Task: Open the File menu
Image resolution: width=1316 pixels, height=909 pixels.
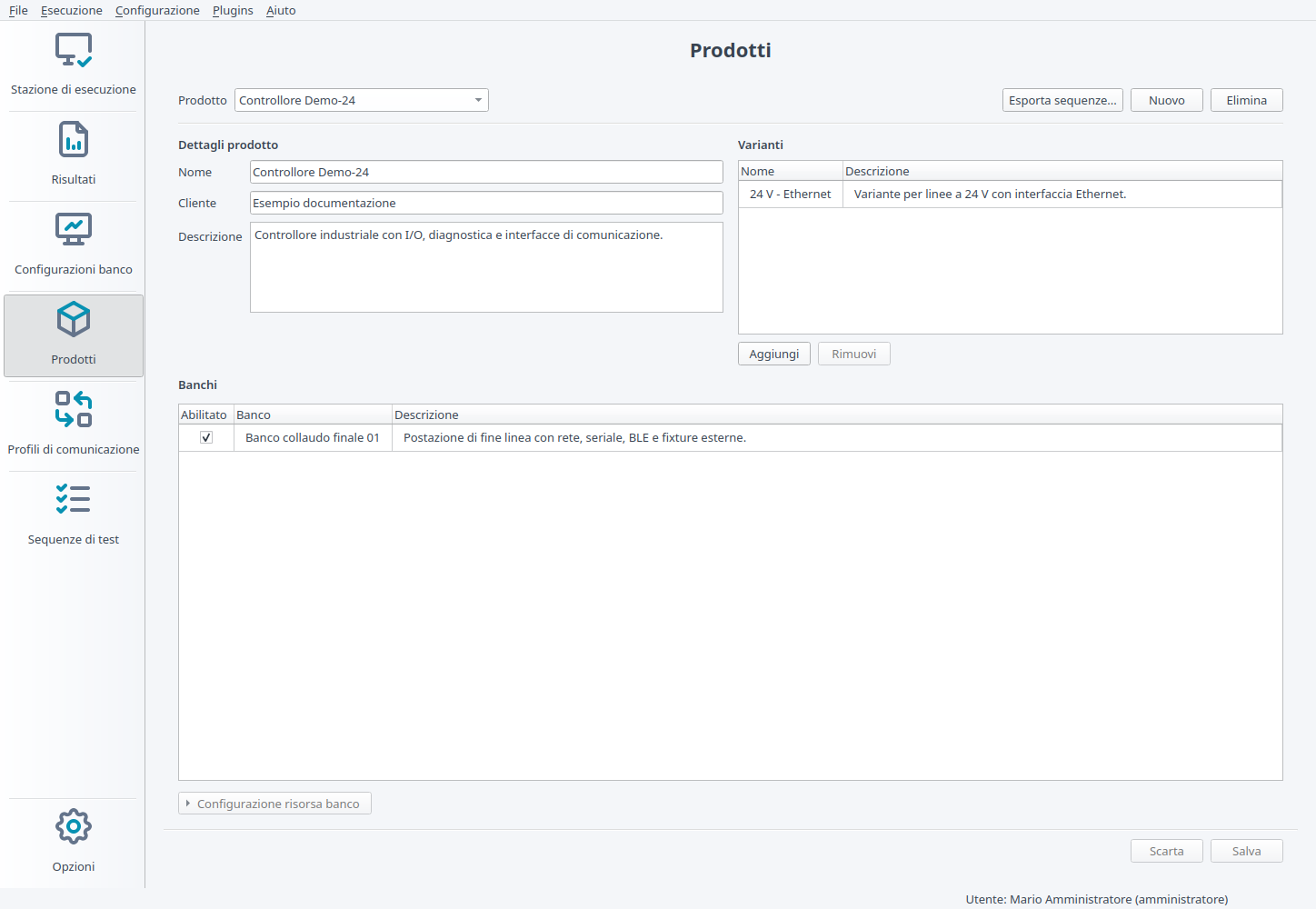Action: coord(18,10)
